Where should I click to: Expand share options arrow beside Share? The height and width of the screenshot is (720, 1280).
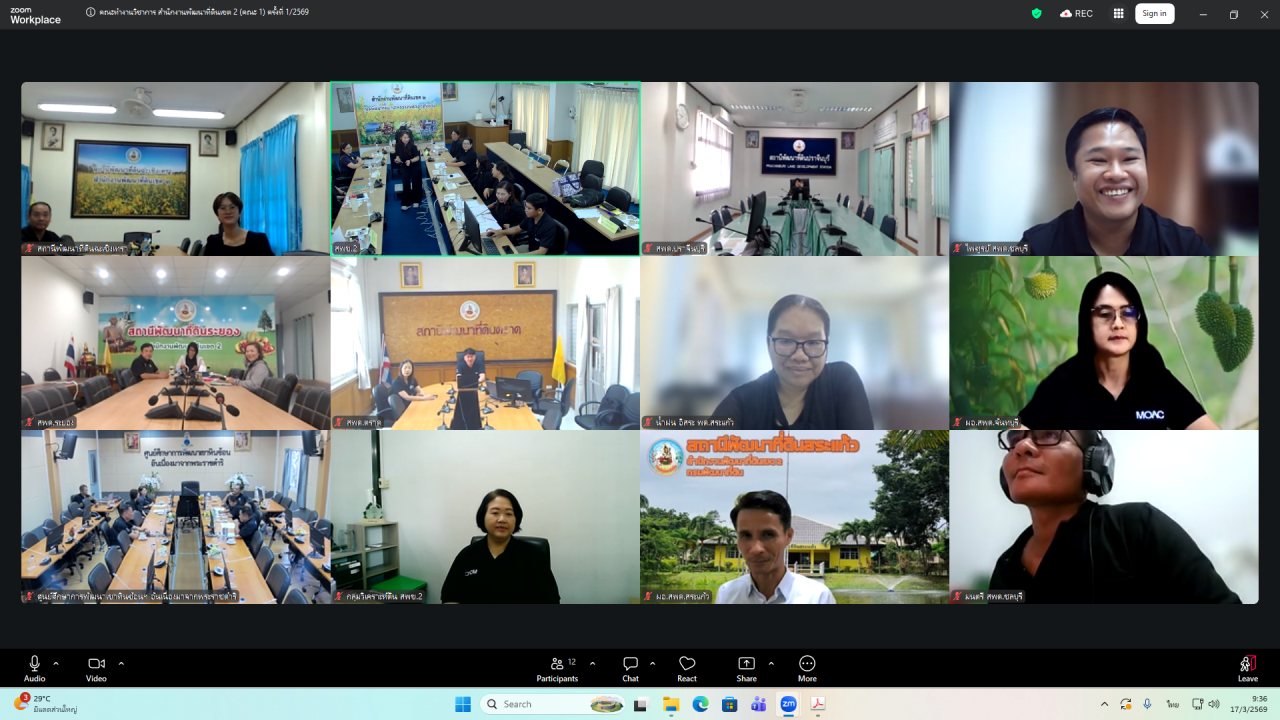pos(771,663)
